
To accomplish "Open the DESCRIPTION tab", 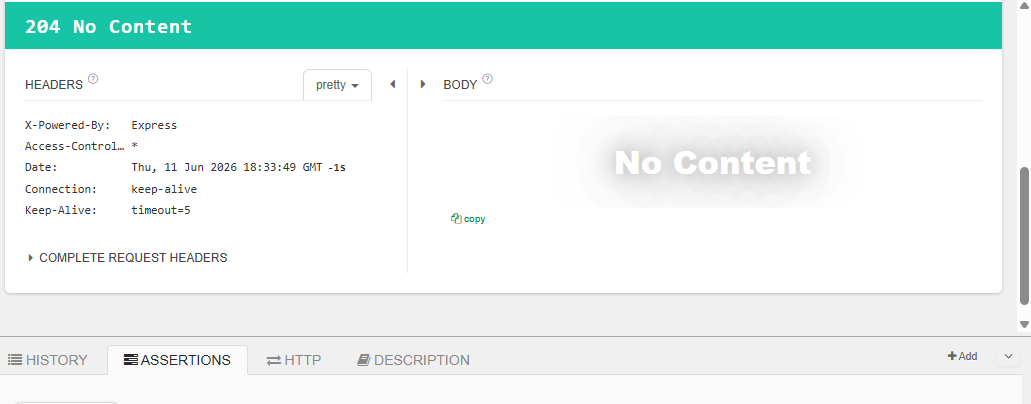I will tap(414, 360).
